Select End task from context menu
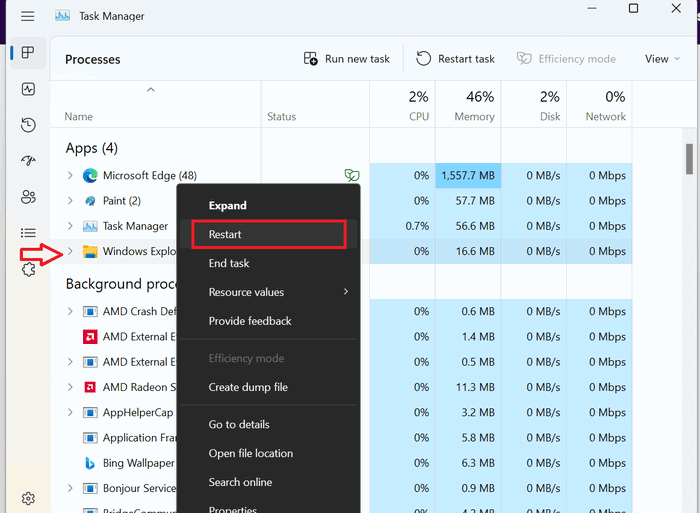The height and width of the screenshot is (513, 700). 269,263
